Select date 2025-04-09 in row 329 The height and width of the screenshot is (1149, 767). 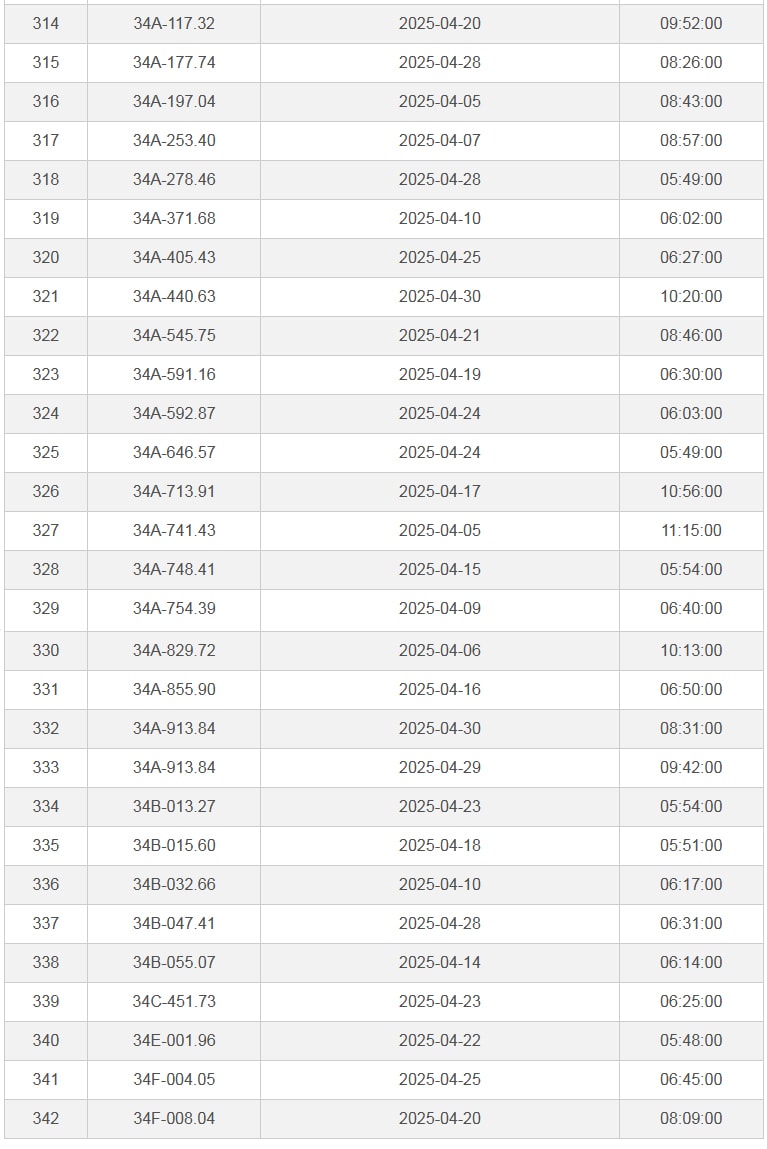(440, 608)
